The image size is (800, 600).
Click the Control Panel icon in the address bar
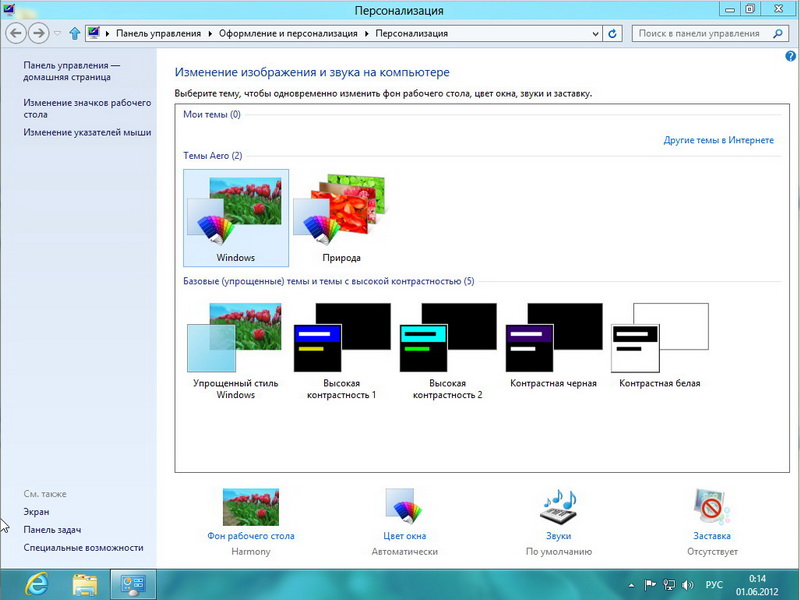pyautogui.click(x=94, y=33)
